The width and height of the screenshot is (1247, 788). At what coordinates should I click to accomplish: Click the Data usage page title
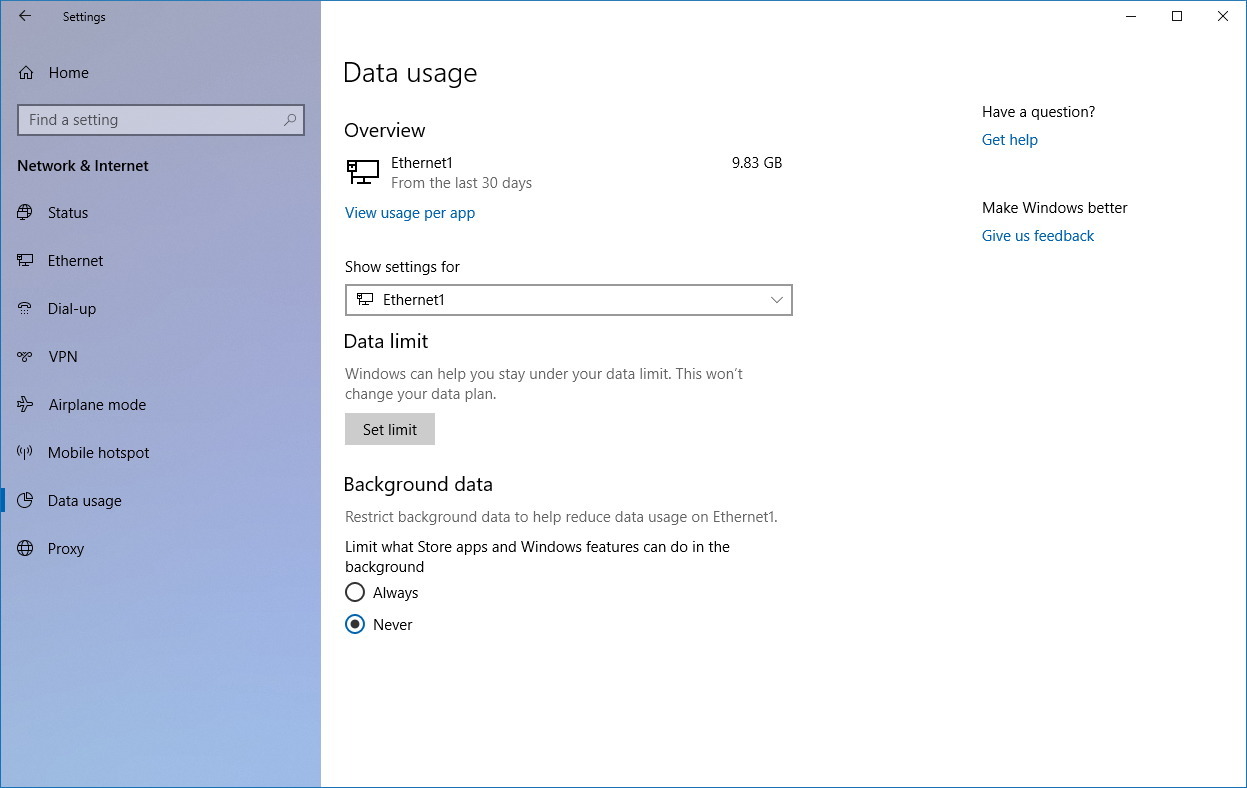[x=410, y=73]
